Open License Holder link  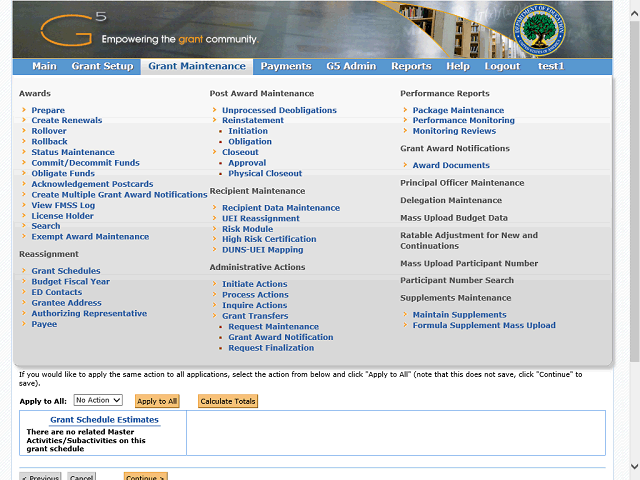coord(62,216)
